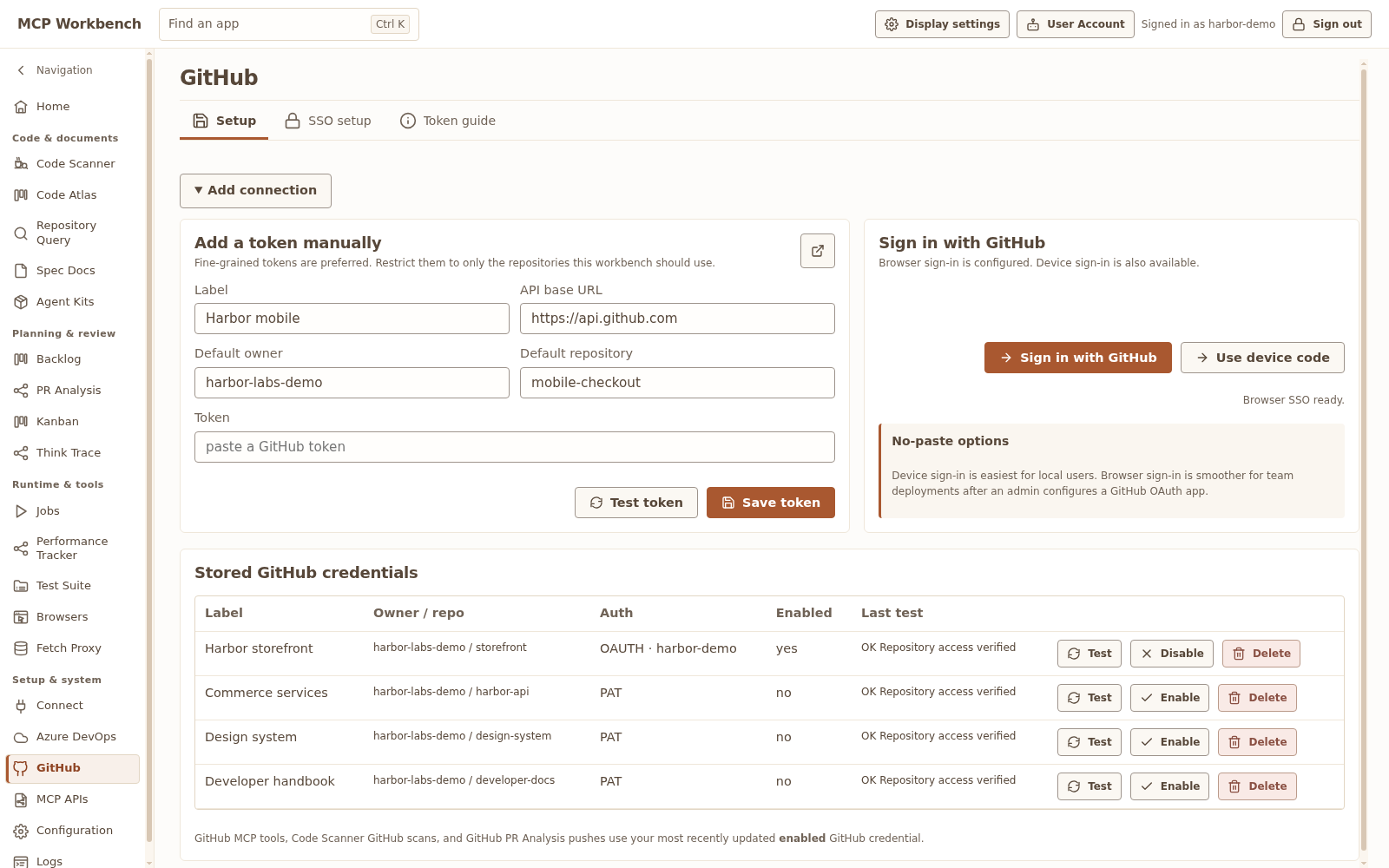Click the OAUTH · harbor-demo cell
This screenshot has width=1389, height=868.
[668, 648]
